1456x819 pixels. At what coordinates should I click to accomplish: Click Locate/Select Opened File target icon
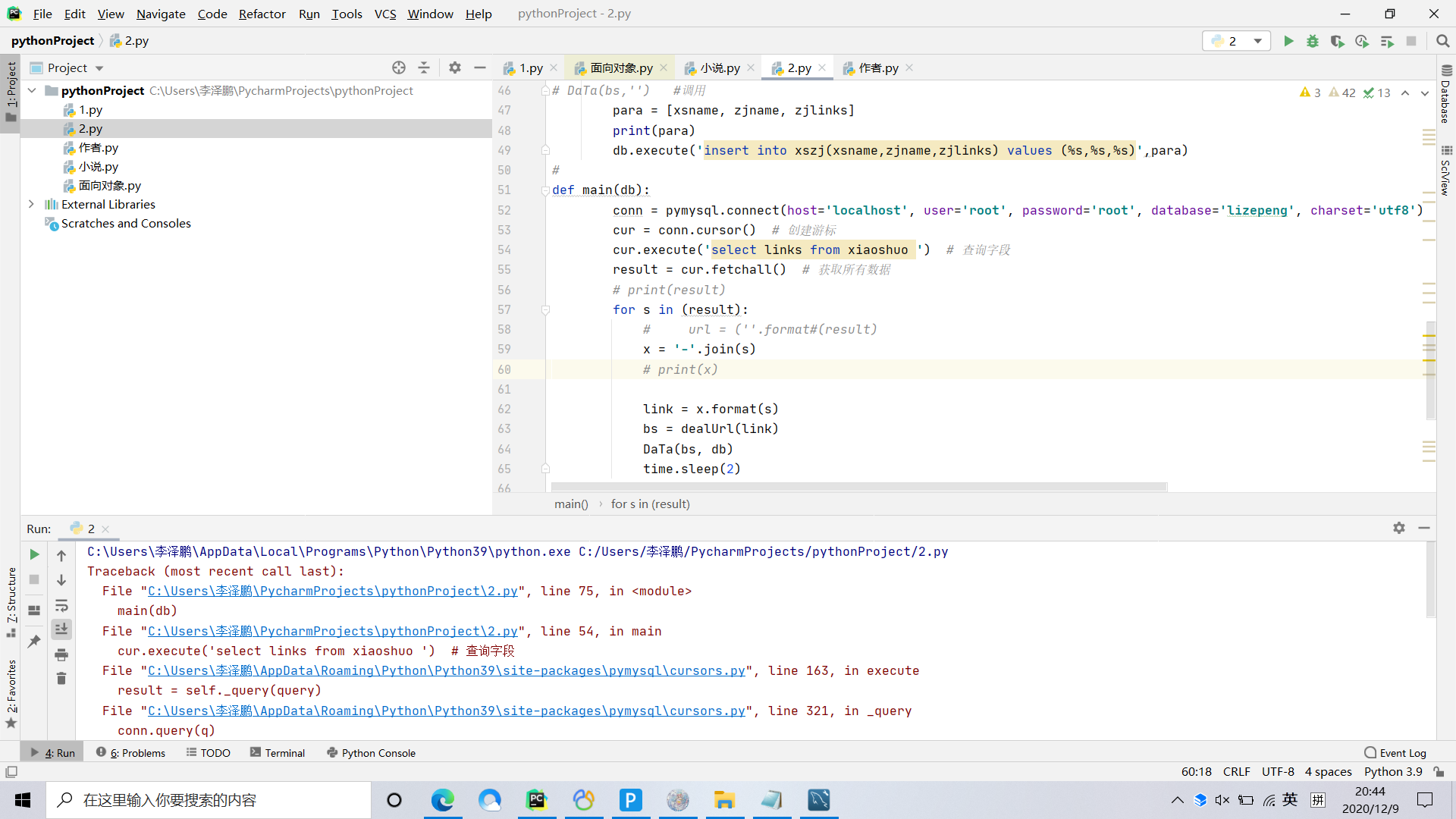coord(399,67)
